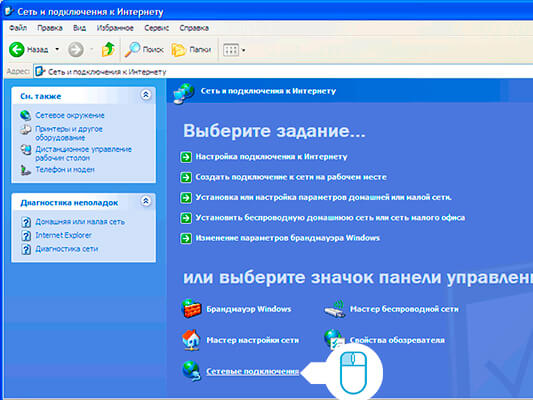
Task: Open 'Изменение параметров брандмауэра Windows' task
Action: [288, 238]
